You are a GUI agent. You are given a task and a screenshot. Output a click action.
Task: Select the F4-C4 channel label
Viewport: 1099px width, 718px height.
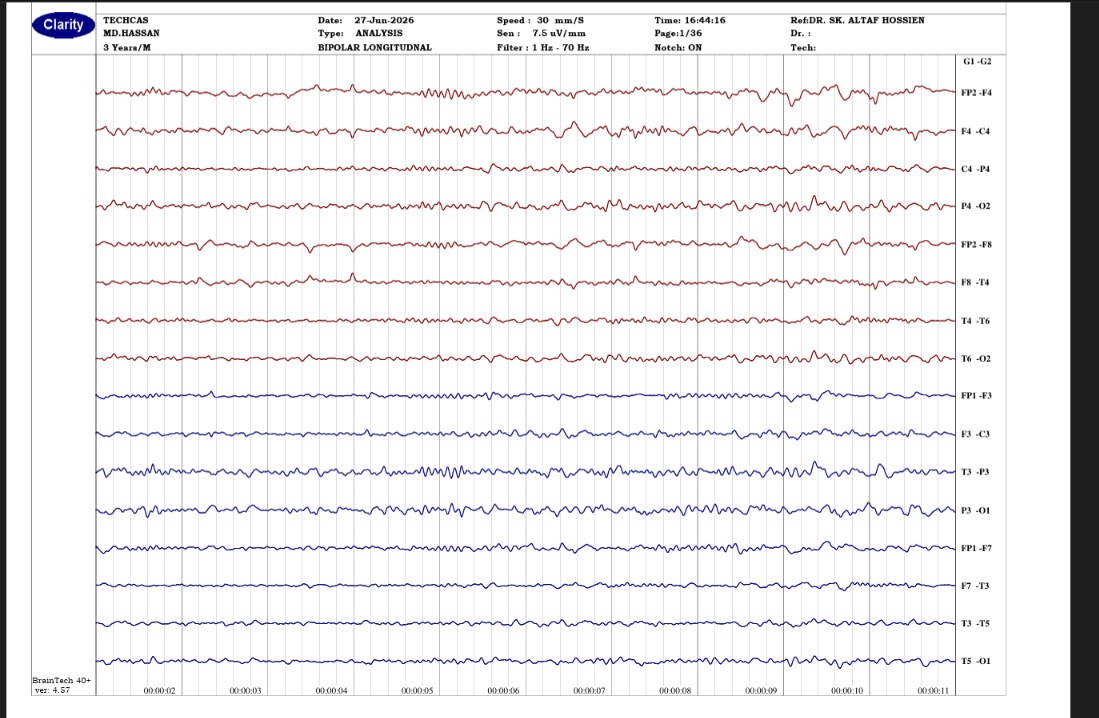tap(976, 131)
